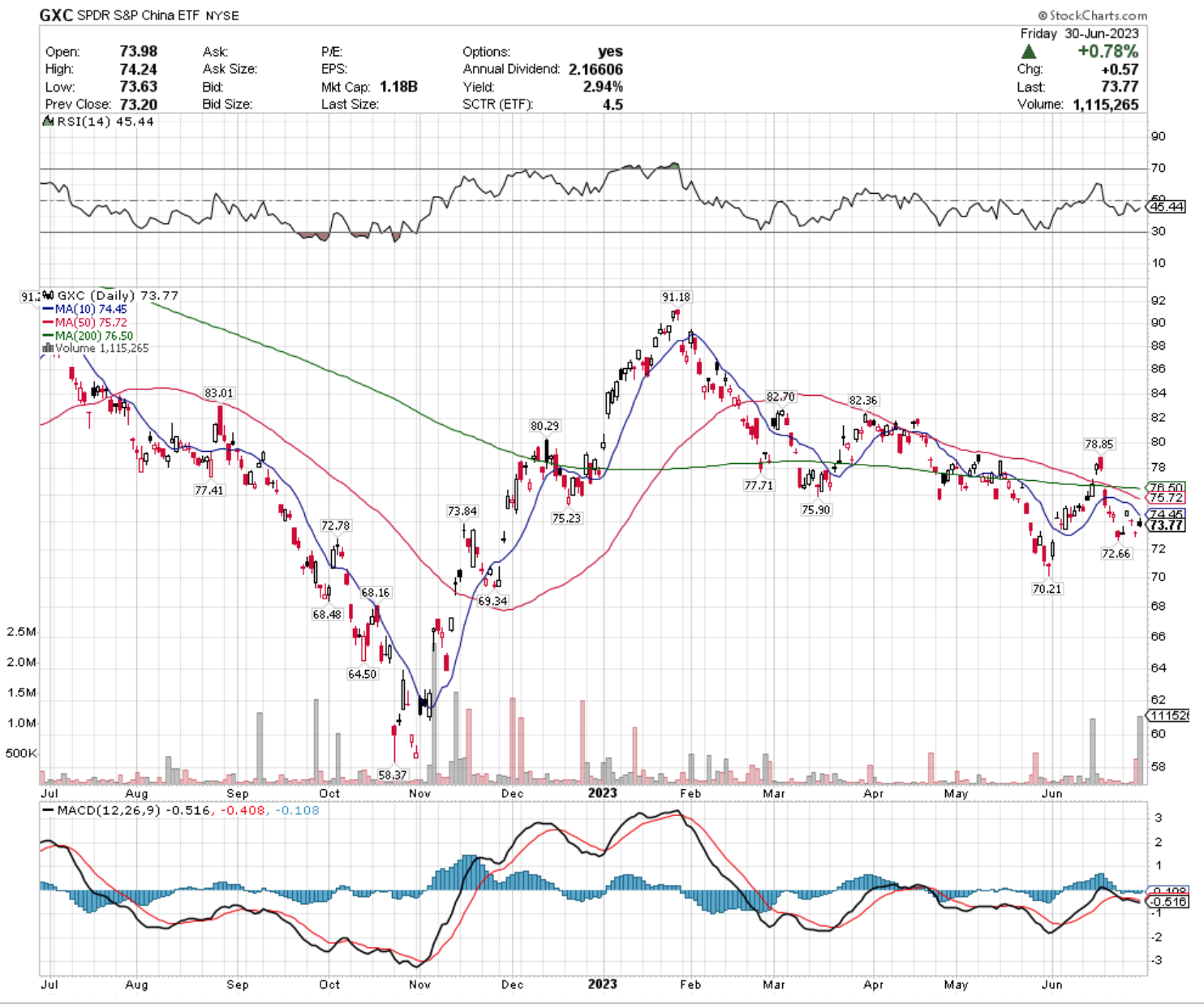Screen dimensions: 1204x1004
Task: Click the 2023 label on price chart axis
Action: [602, 792]
